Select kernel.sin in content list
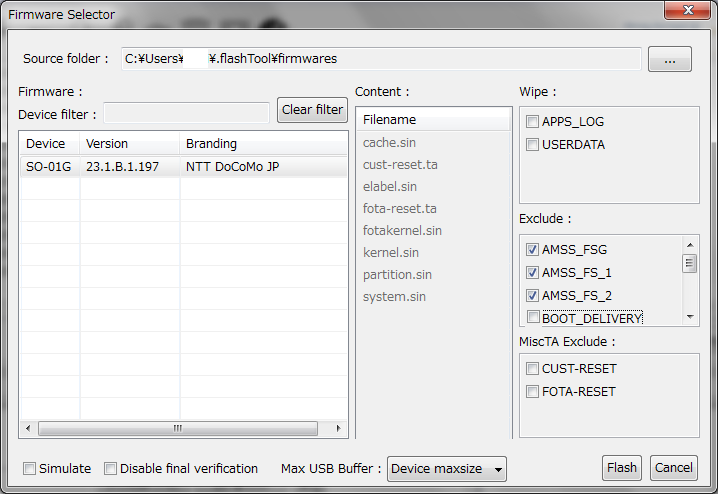The width and height of the screenshot is (718, 494). click(x=391, y=253)
